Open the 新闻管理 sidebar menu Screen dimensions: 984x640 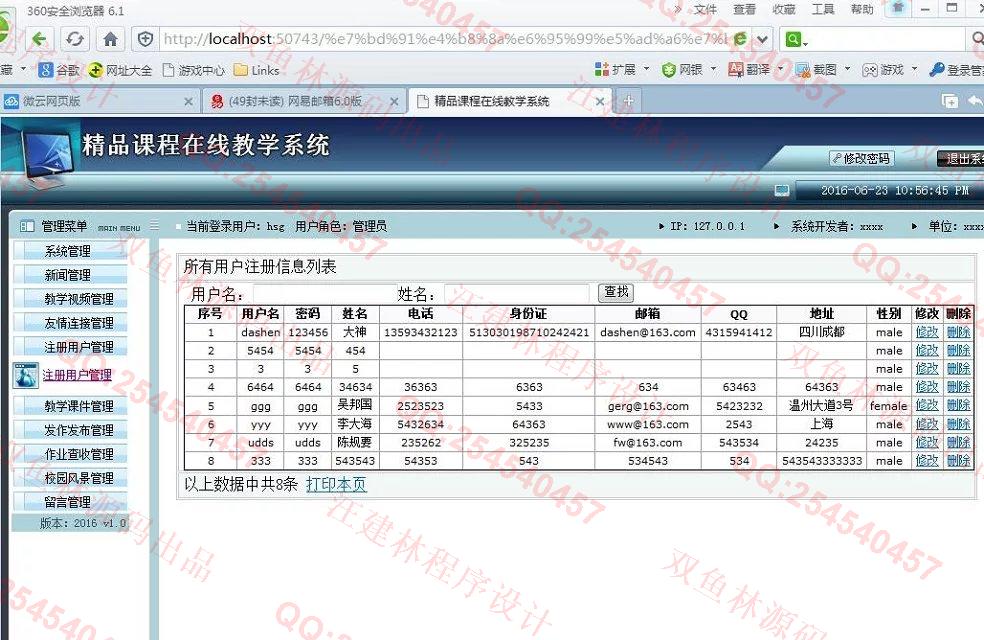coord(67,275)
